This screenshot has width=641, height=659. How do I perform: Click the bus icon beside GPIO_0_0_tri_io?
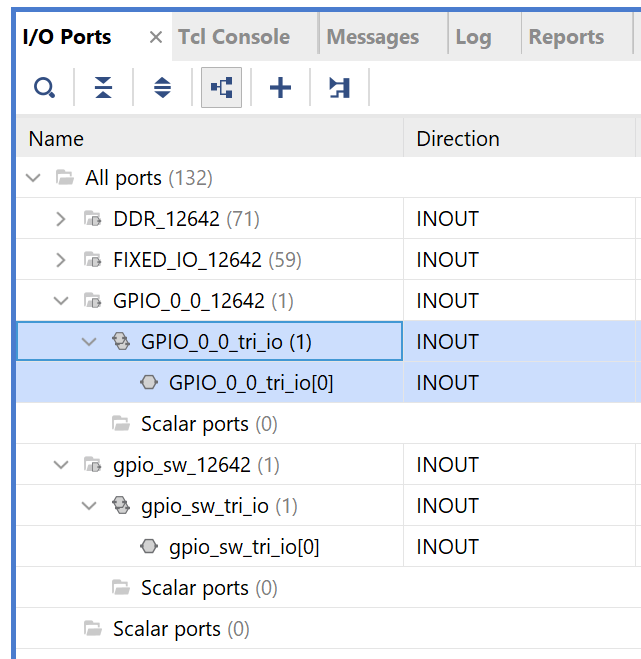(x=121, y=341)
